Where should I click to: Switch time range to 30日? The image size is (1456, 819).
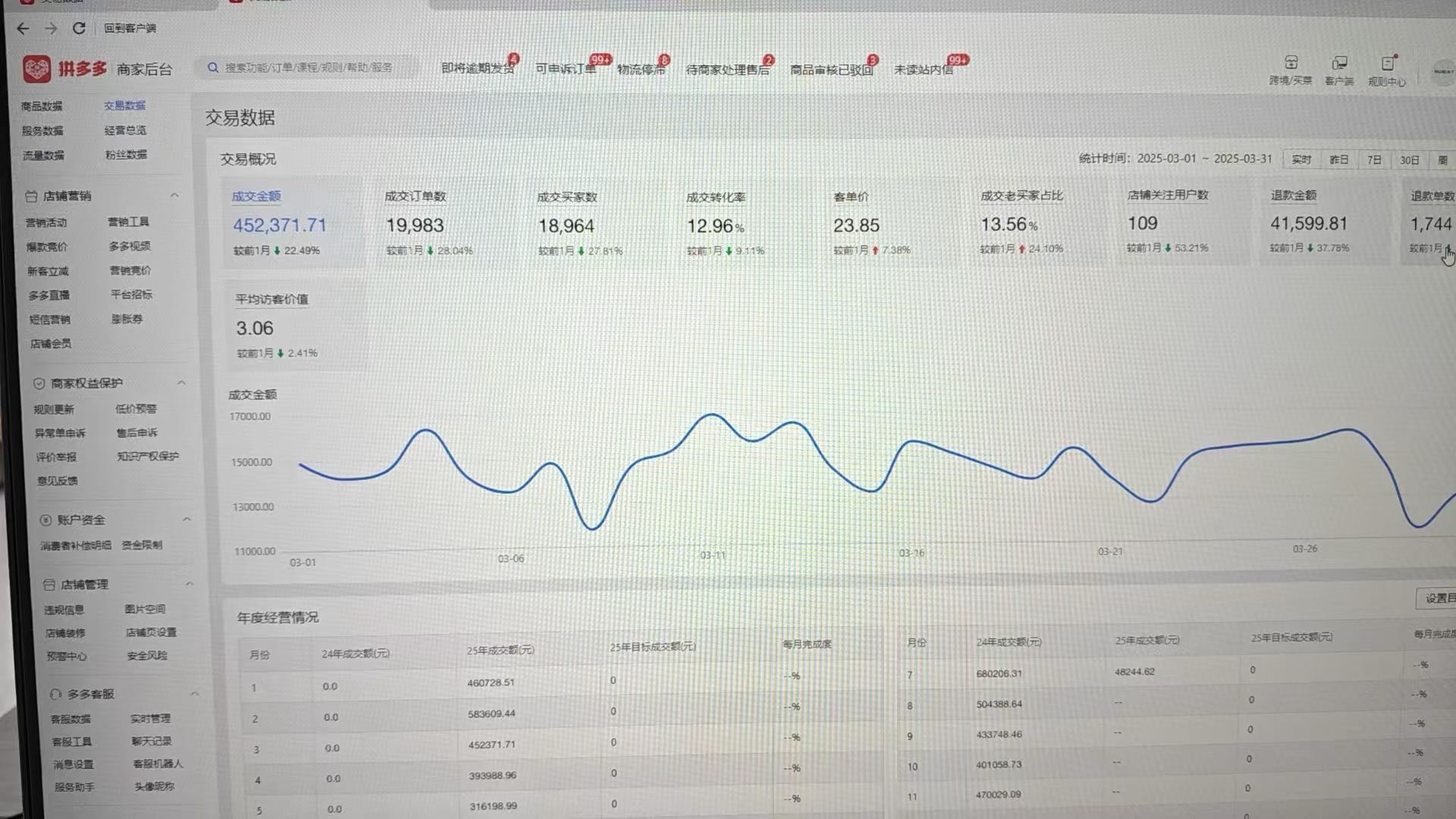coord(1410,160)
